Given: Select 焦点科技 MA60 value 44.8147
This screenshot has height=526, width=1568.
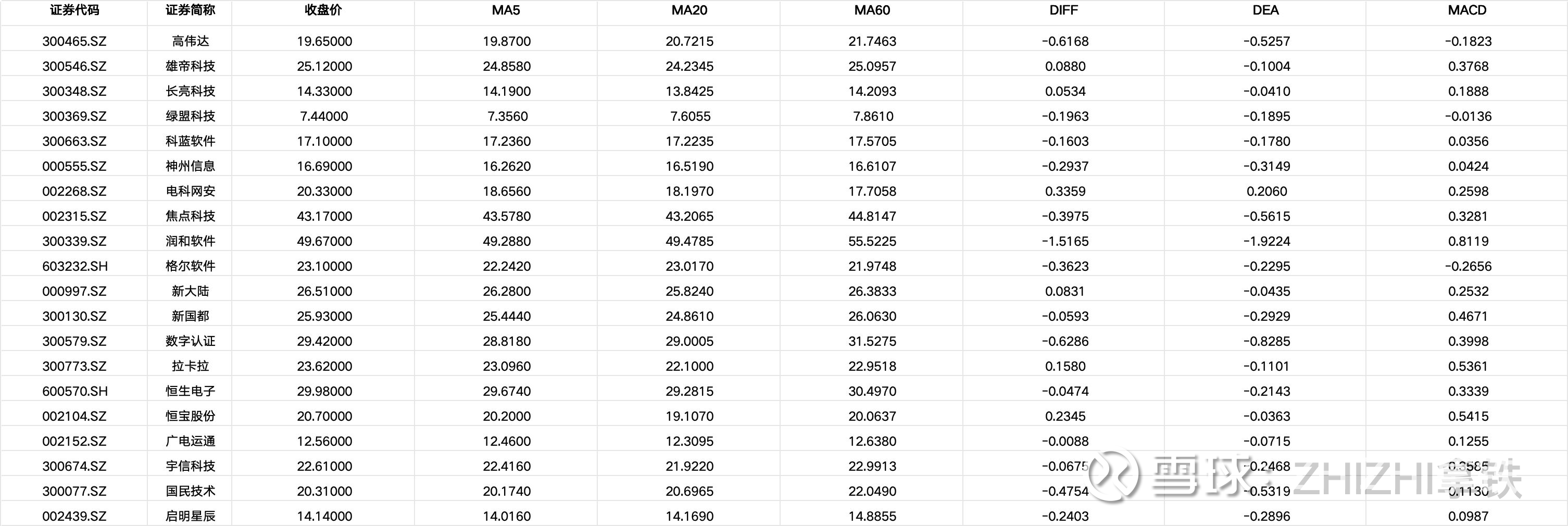Looking at the screenshot, I should [872, 216].
